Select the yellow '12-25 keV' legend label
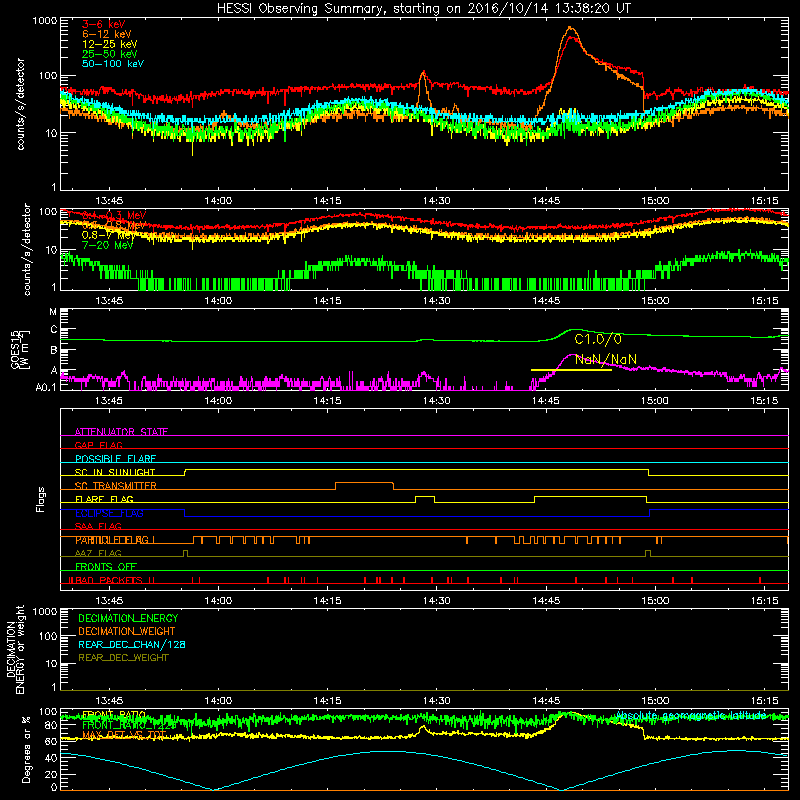The width and height of the screenshot is (800, 800). 109,44
